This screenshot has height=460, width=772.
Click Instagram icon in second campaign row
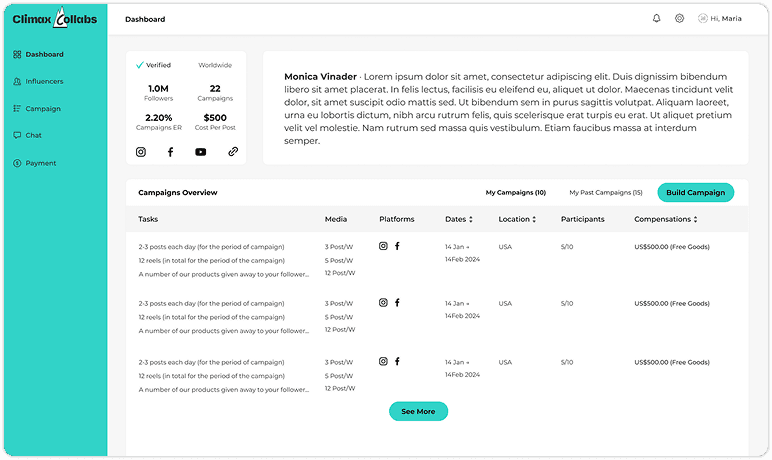(x=383, y=302)
